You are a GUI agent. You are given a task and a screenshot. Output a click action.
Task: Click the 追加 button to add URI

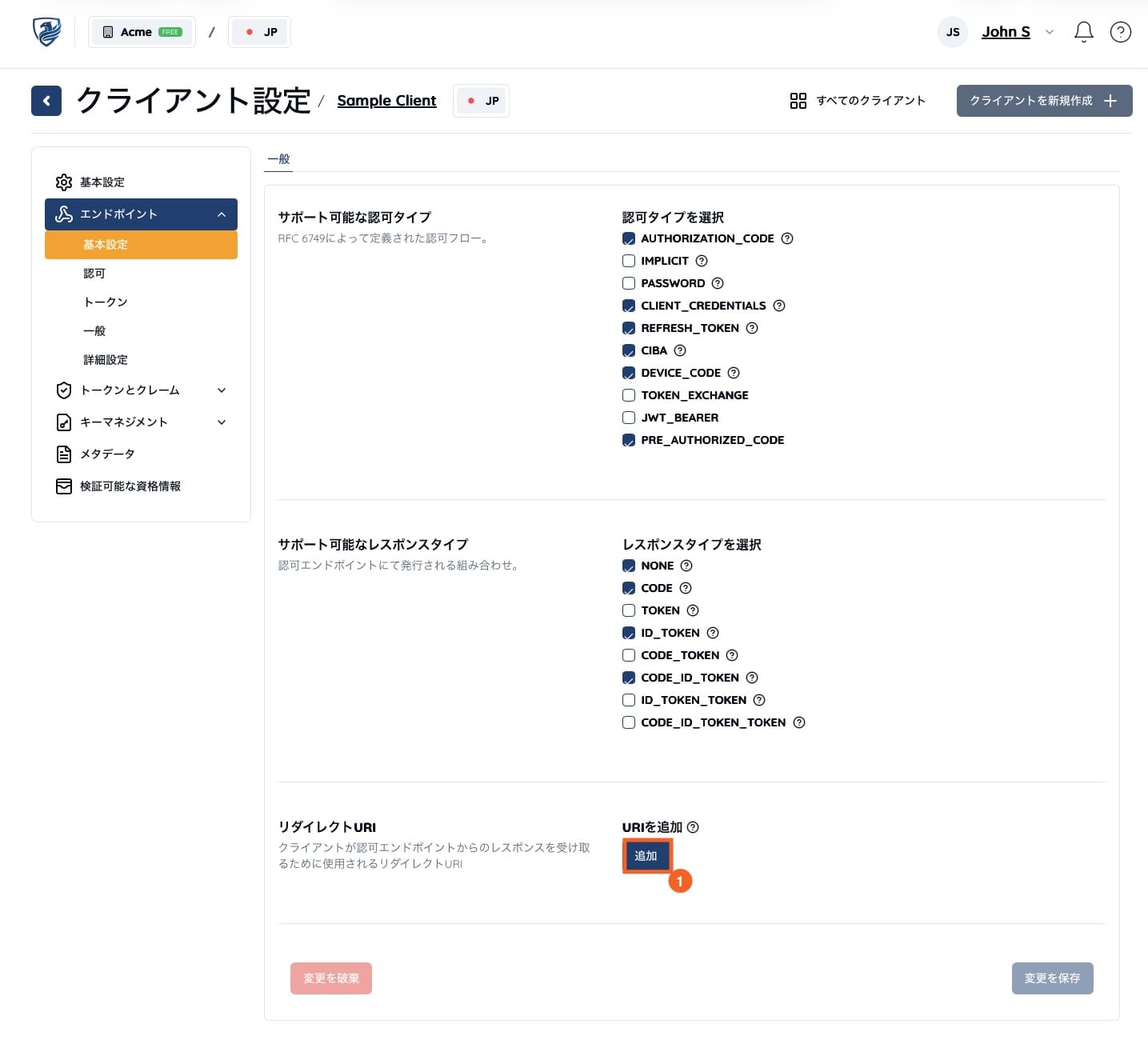click(x=646, y=856)
